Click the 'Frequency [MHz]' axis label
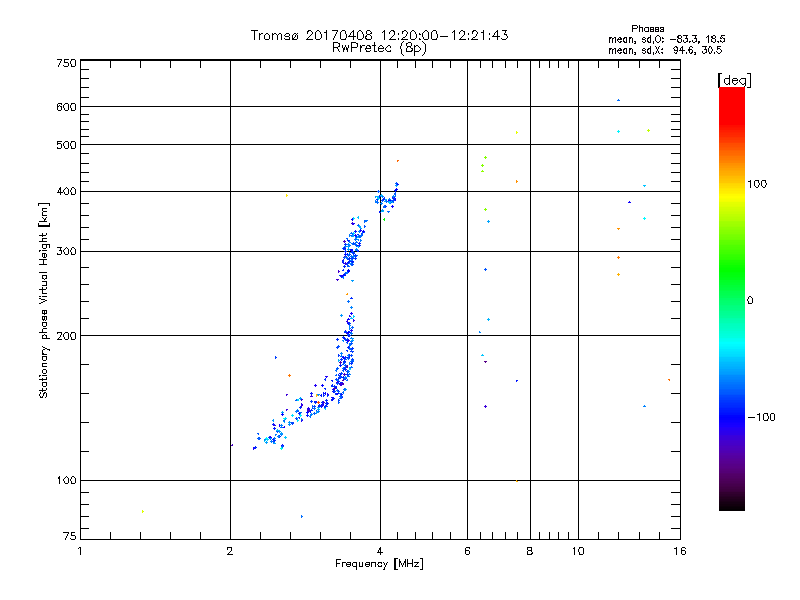The image size is (800, 600). tap(379, 564)
